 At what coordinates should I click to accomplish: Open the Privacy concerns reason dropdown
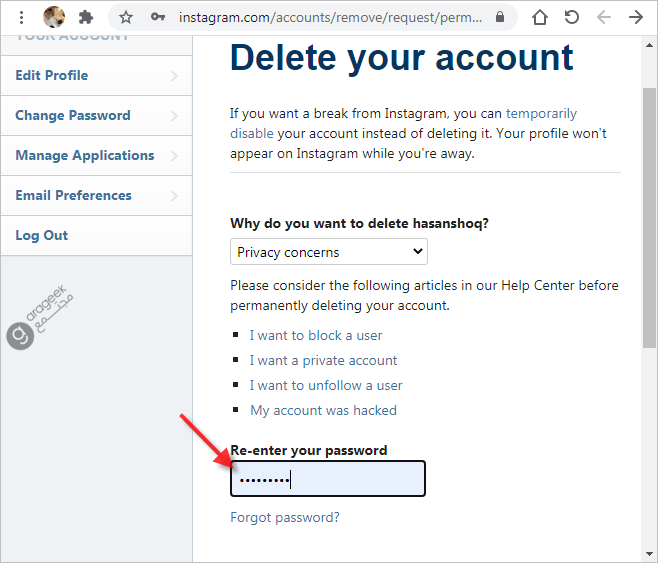click(329, 252)
